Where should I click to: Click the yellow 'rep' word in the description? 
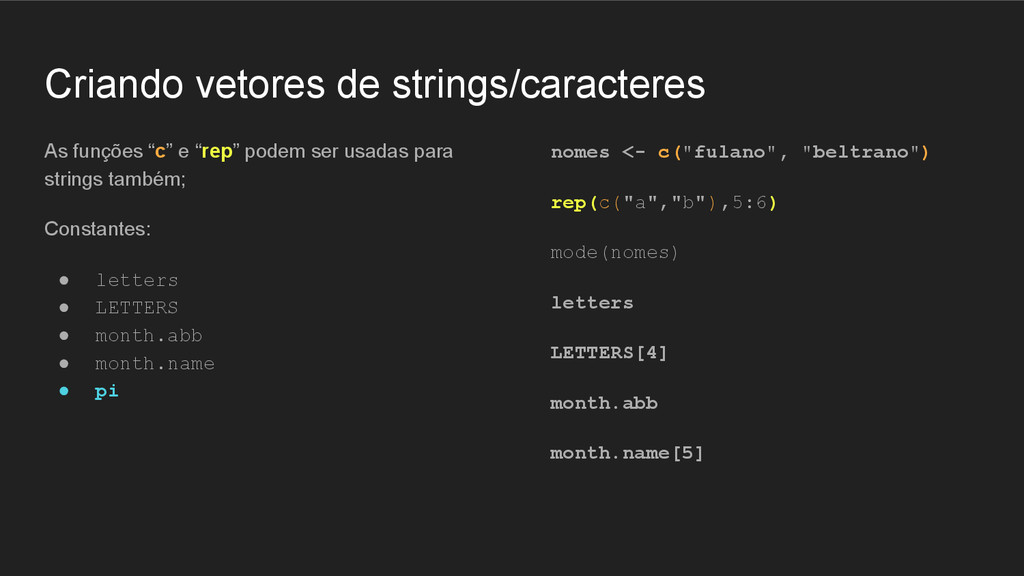(x=217, y=152)
